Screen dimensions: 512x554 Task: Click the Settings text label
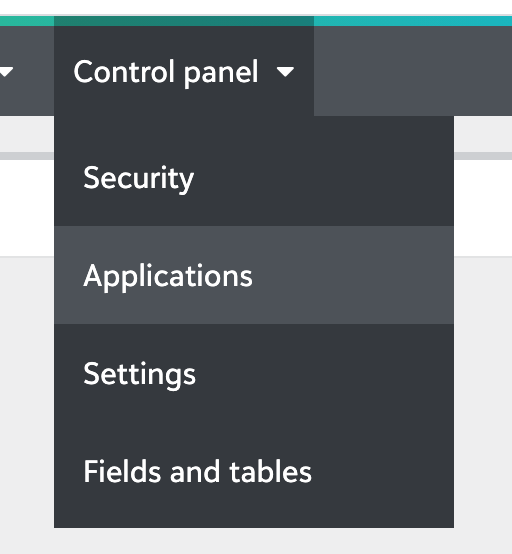point(139,375)
